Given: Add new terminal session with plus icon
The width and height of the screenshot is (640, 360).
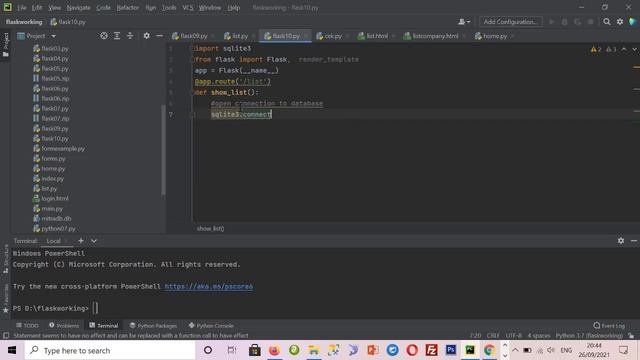Looking at the screenshot, I should 81,241.
